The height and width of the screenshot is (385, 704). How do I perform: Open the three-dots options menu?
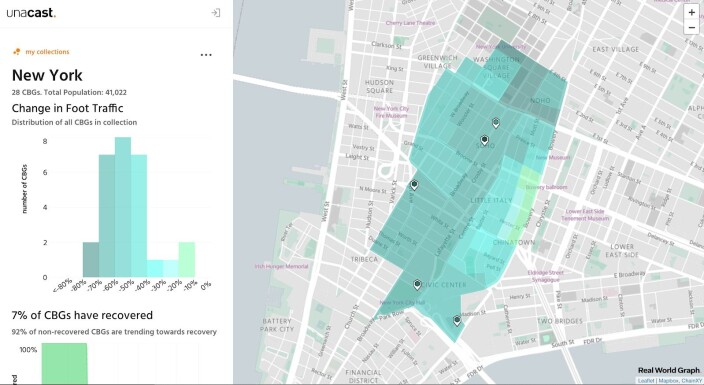click(x=206, y=55)
